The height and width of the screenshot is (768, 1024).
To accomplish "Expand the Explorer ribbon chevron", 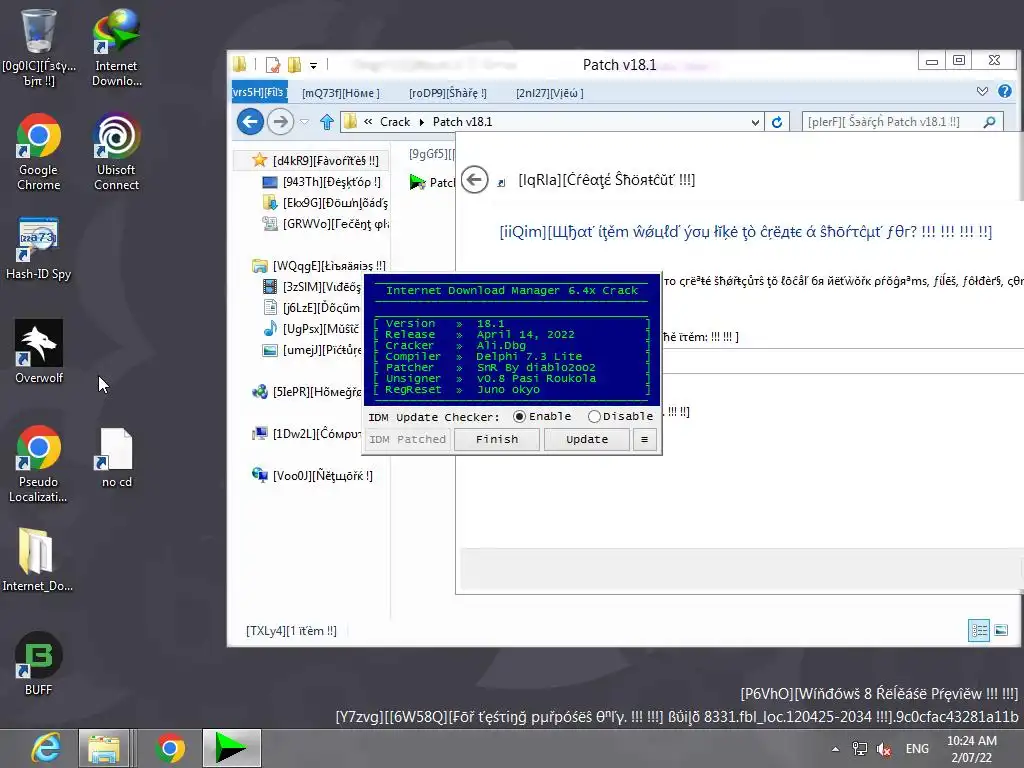I will coord(982,91).
